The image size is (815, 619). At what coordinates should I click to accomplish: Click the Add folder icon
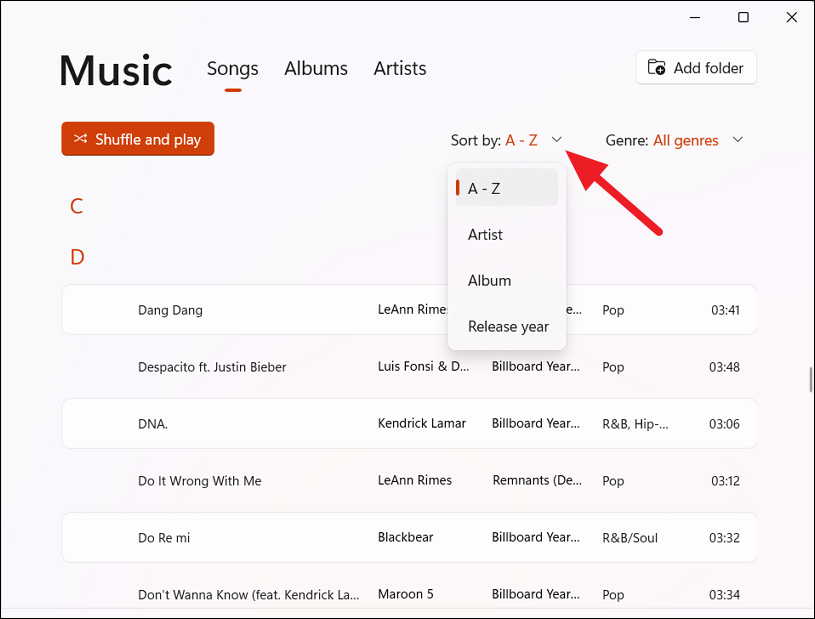tap(657, 68)
